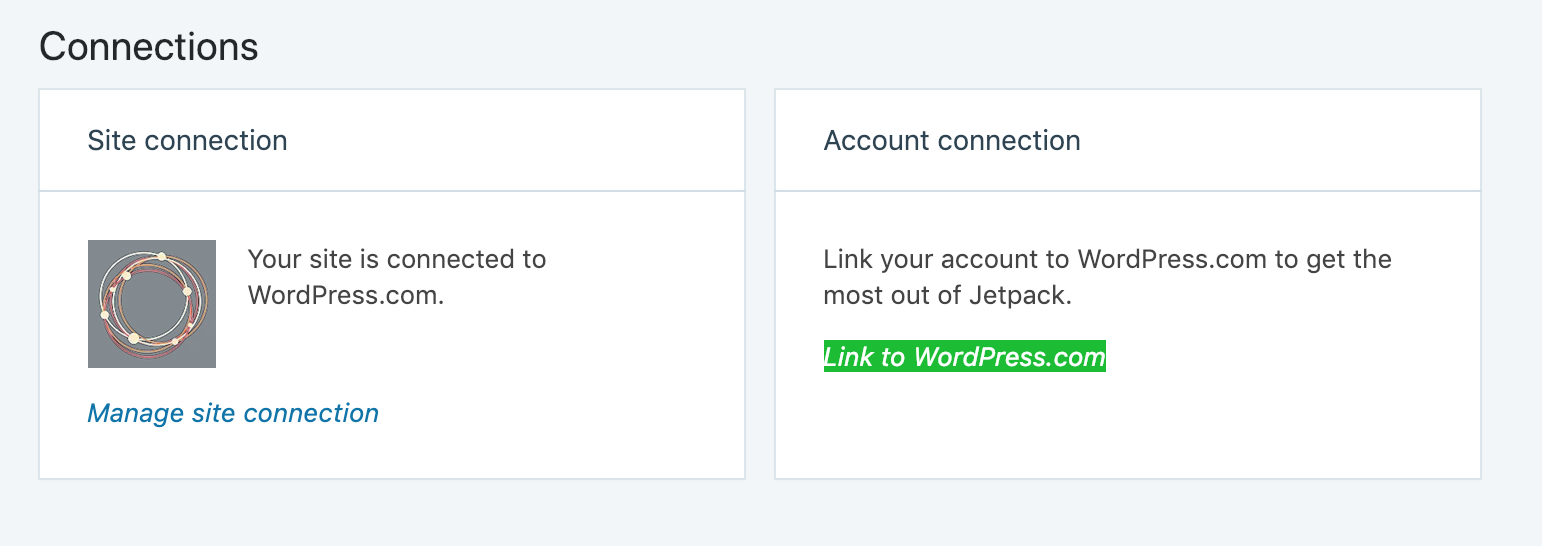This screenshot has height=546, width=1542.
Task: Click the Account connection card header
Action: click(1128, 140)
